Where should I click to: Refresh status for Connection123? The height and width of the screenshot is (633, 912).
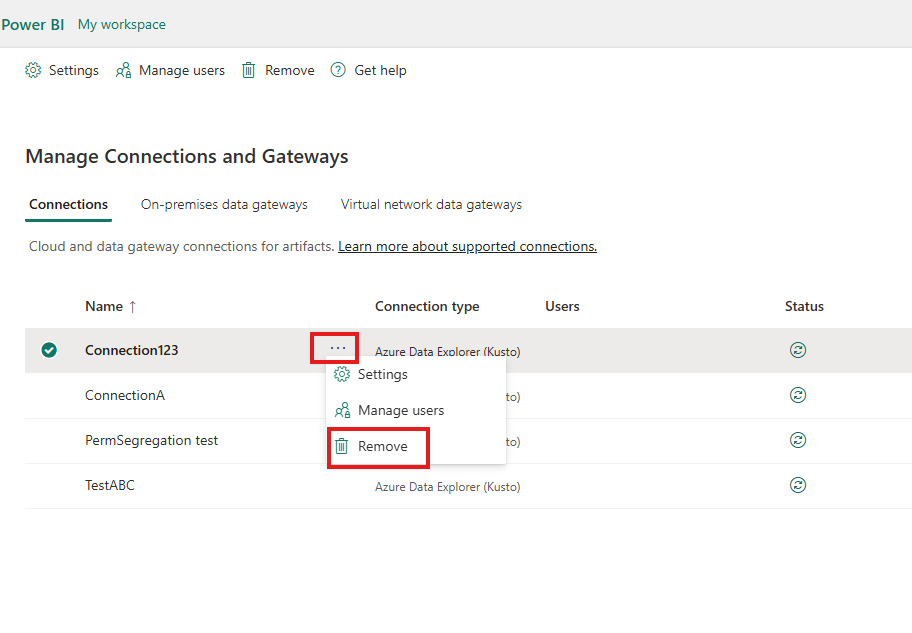pos(798,350)
